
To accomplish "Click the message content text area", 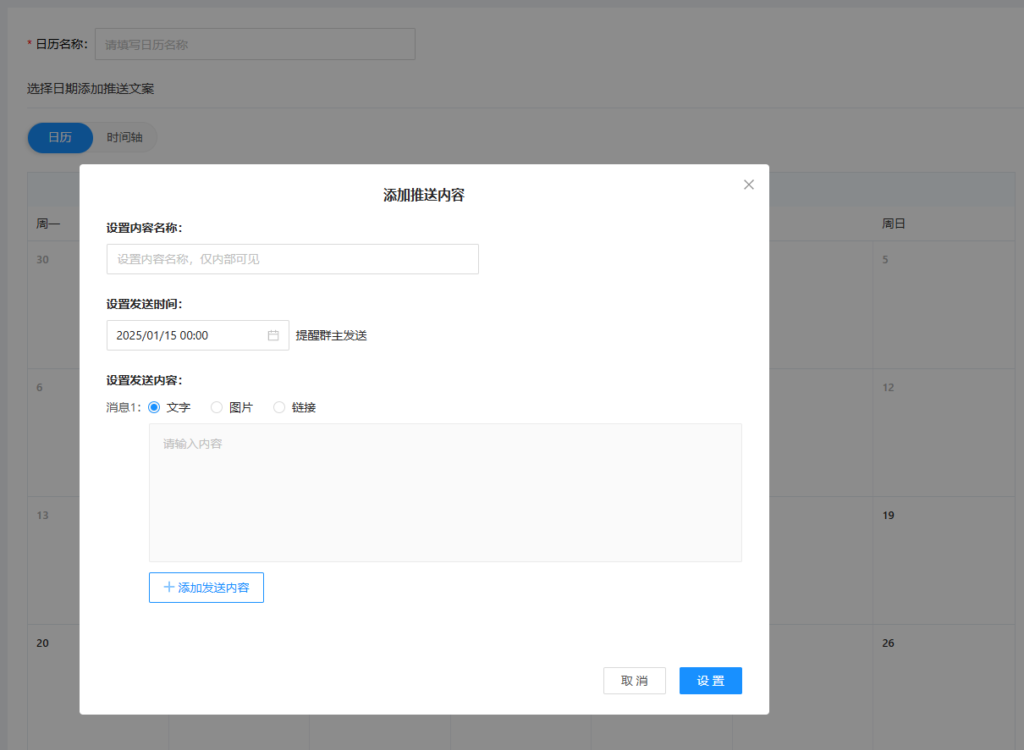I will [445, 492].
